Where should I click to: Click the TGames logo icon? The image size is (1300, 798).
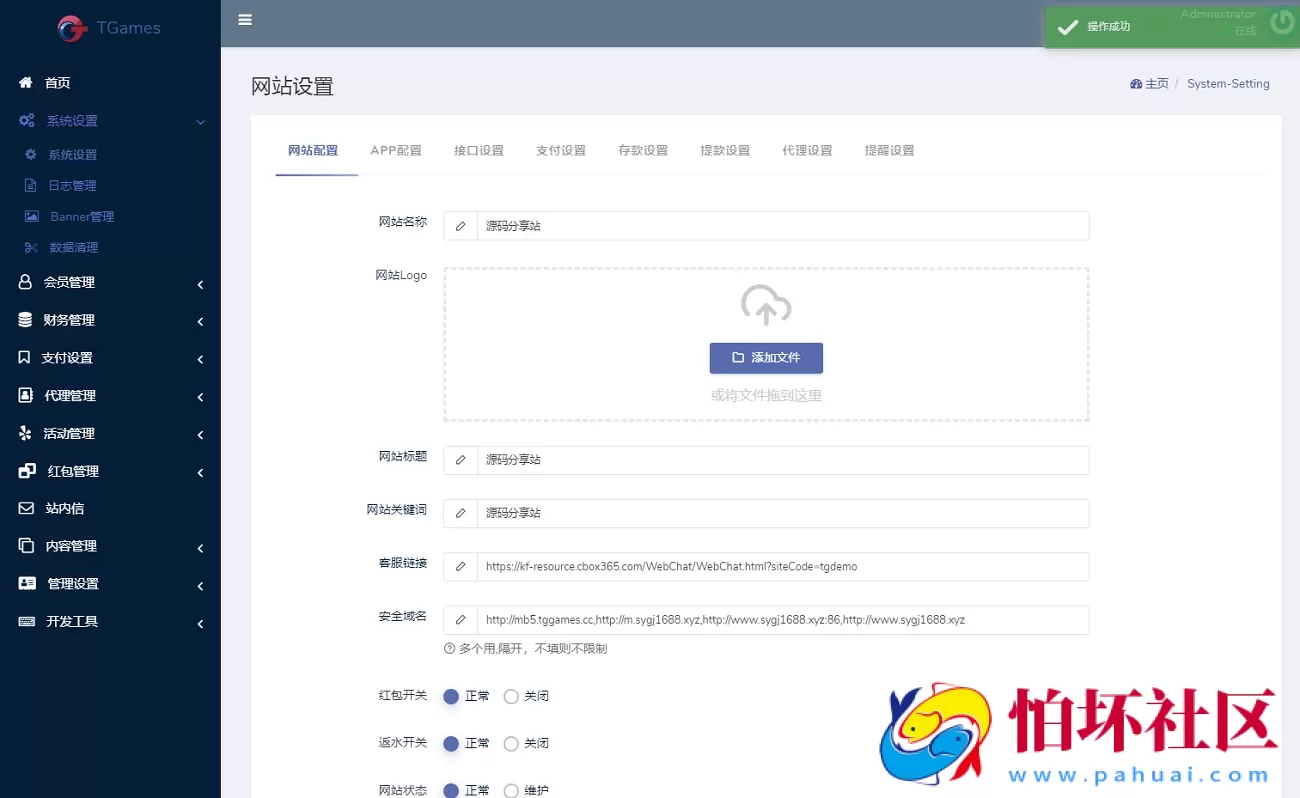71,28
